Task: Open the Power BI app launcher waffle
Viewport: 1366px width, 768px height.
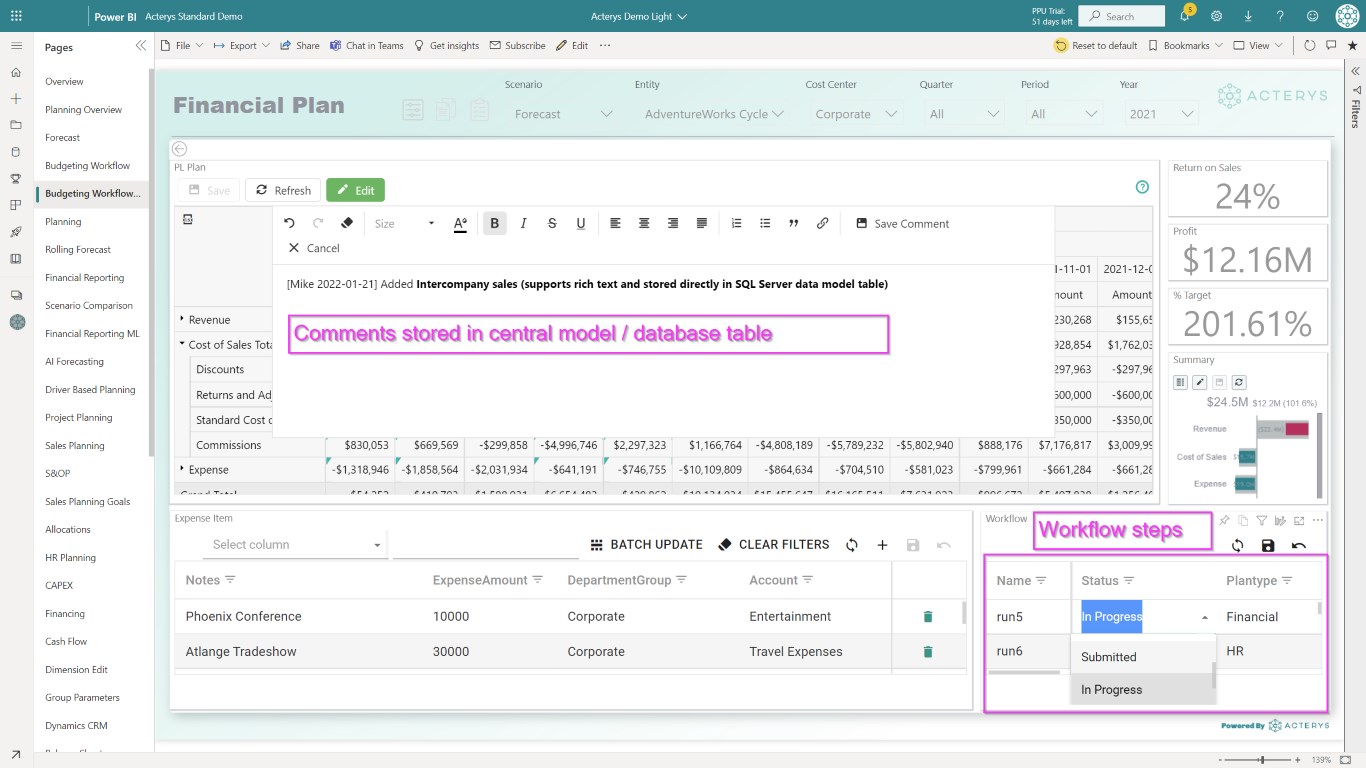Action: [x=16, y=16]
